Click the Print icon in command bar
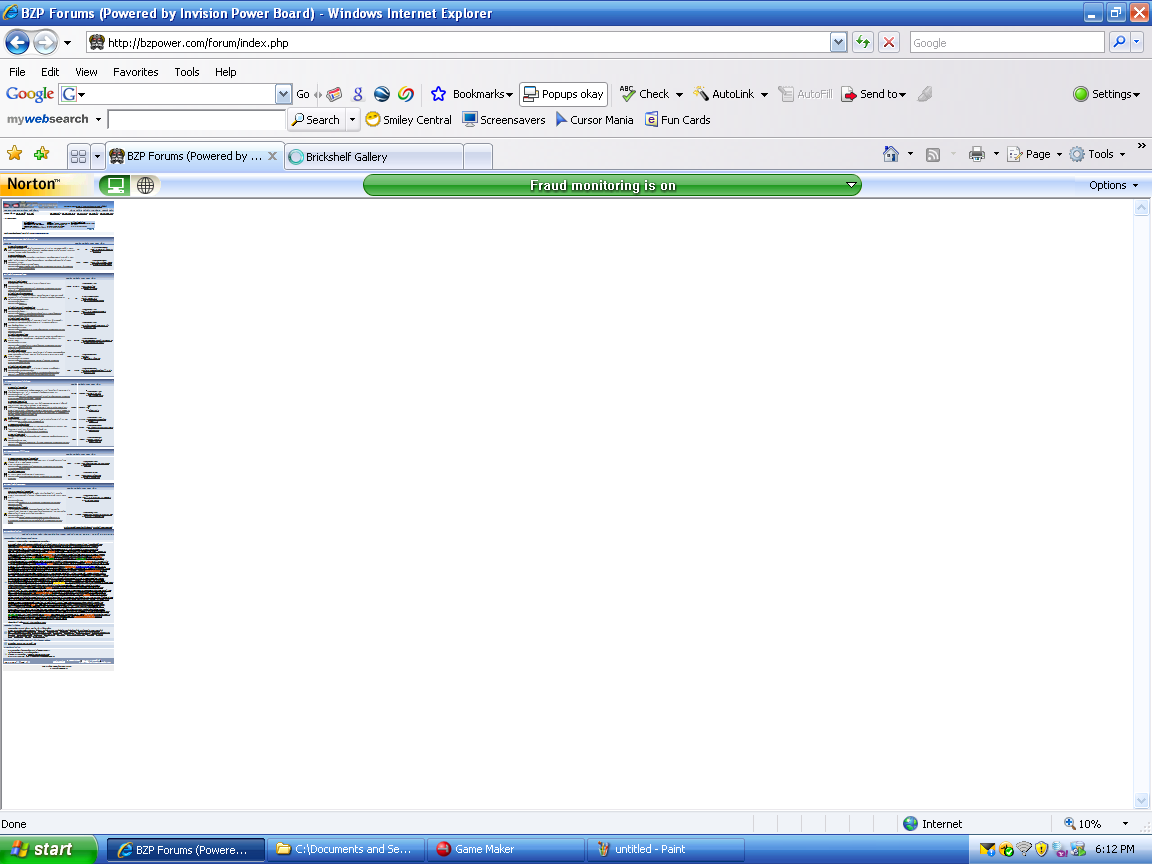Image resolution: width=1152 pixels, height=864 pixels. click(976, 154)
